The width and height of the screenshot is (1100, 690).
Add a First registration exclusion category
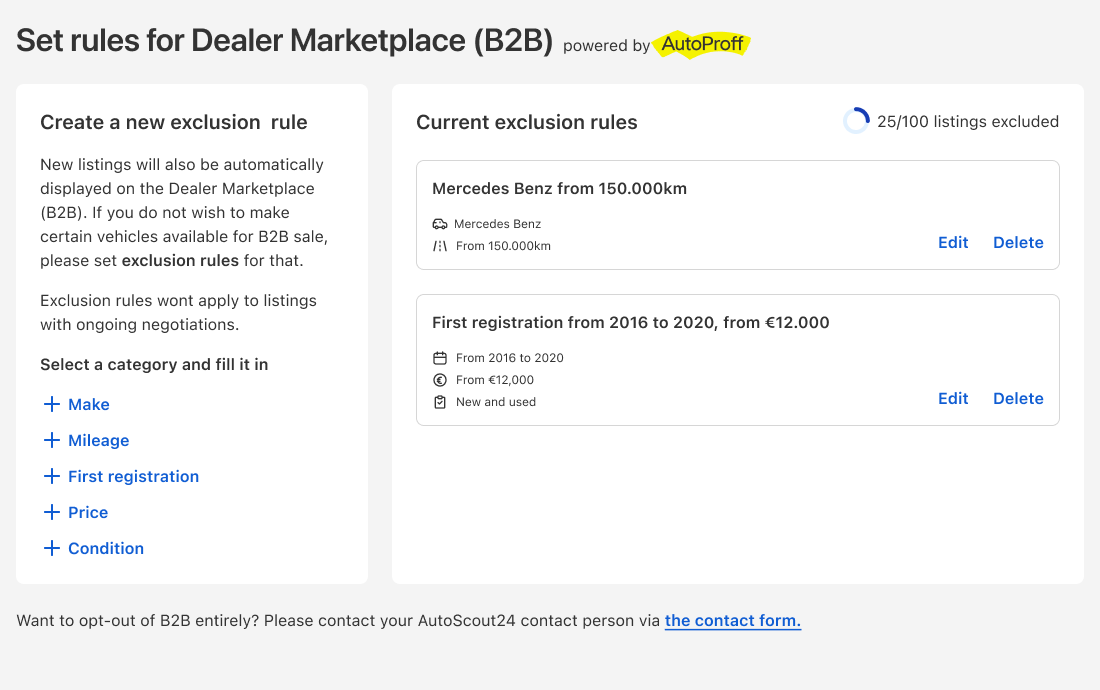[x=121, y=476]
